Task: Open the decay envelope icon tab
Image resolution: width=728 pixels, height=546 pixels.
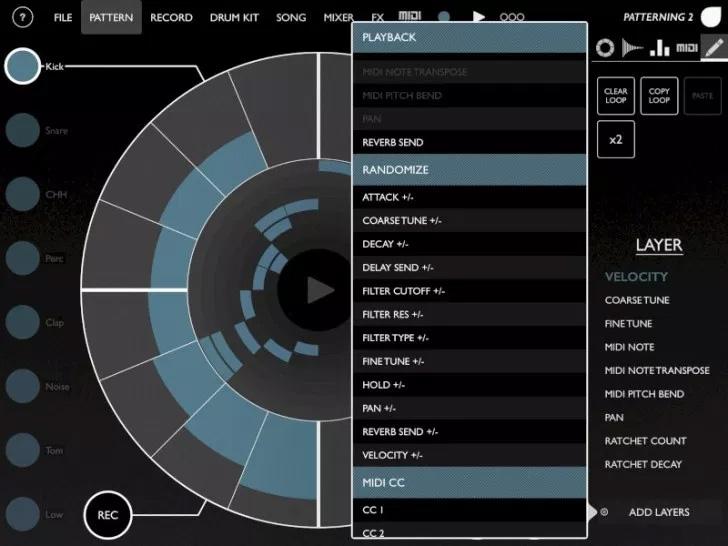Action: 632,47
